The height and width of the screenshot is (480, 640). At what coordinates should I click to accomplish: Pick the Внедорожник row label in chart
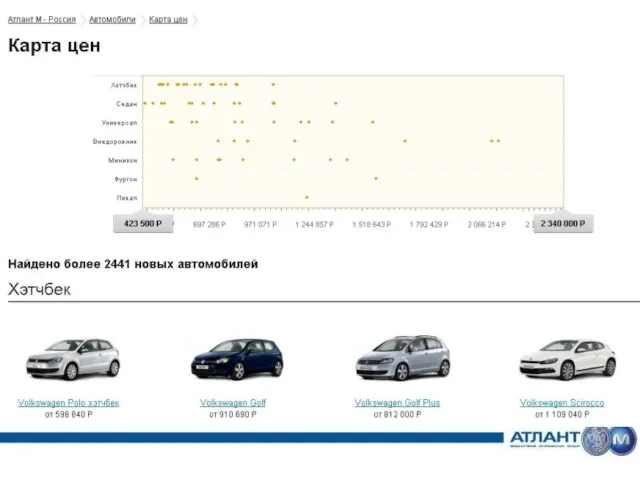coord(116,141)
